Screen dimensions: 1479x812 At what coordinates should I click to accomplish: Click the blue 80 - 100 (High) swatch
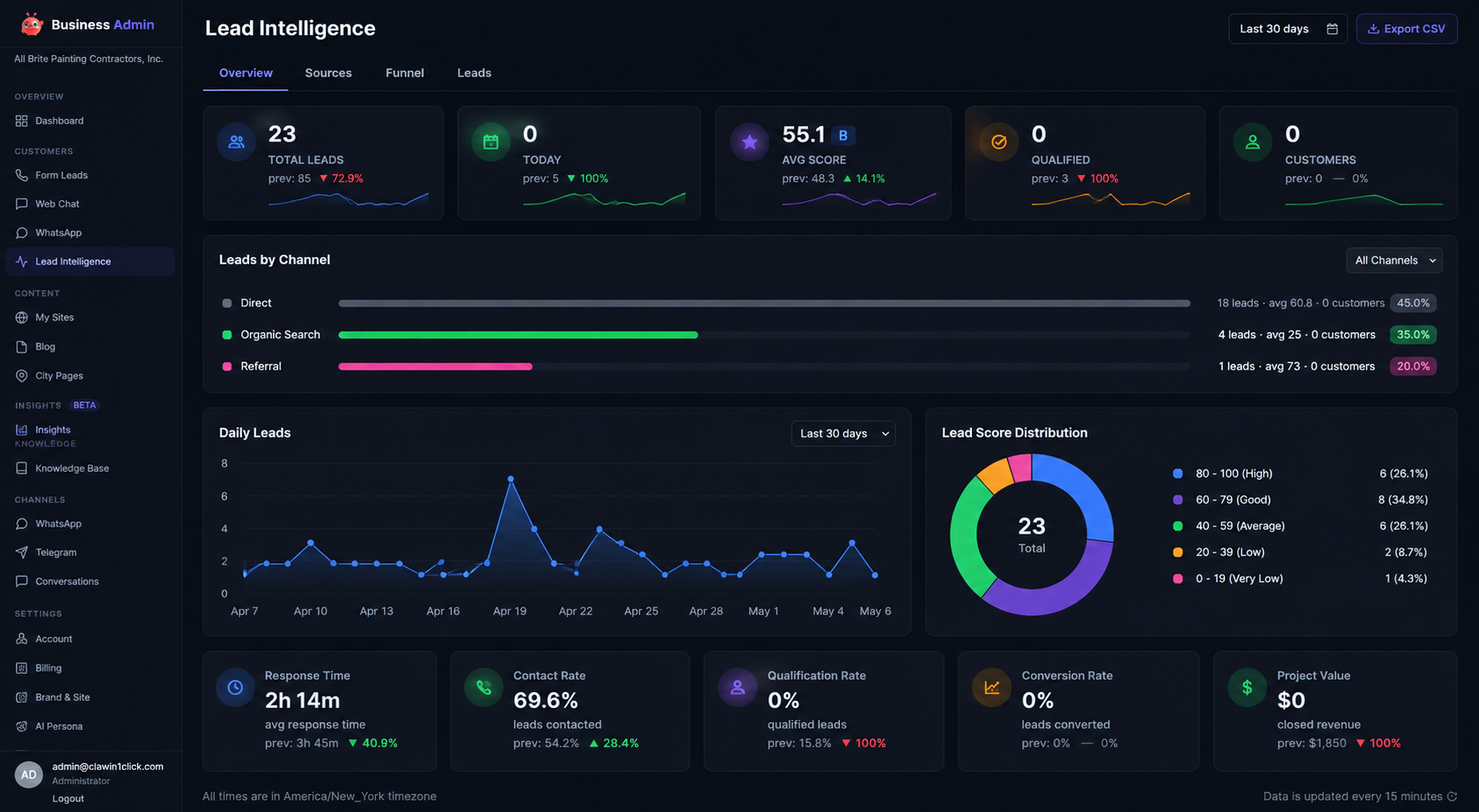[1177, 474]
